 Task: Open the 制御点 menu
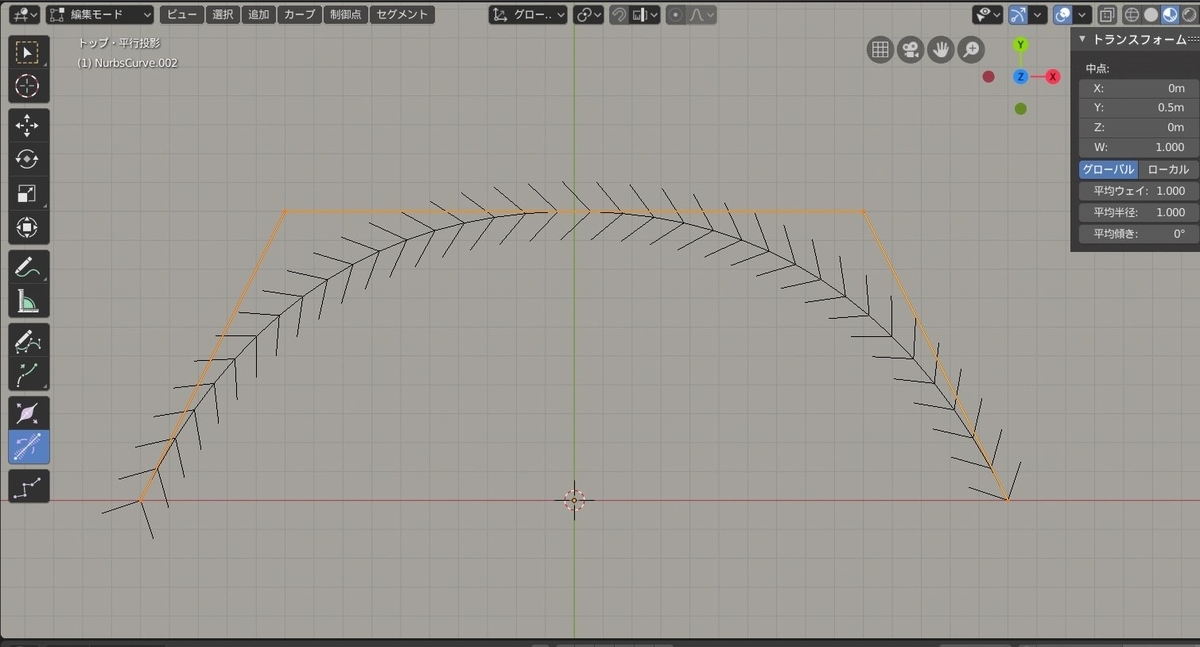click(344, 15)
